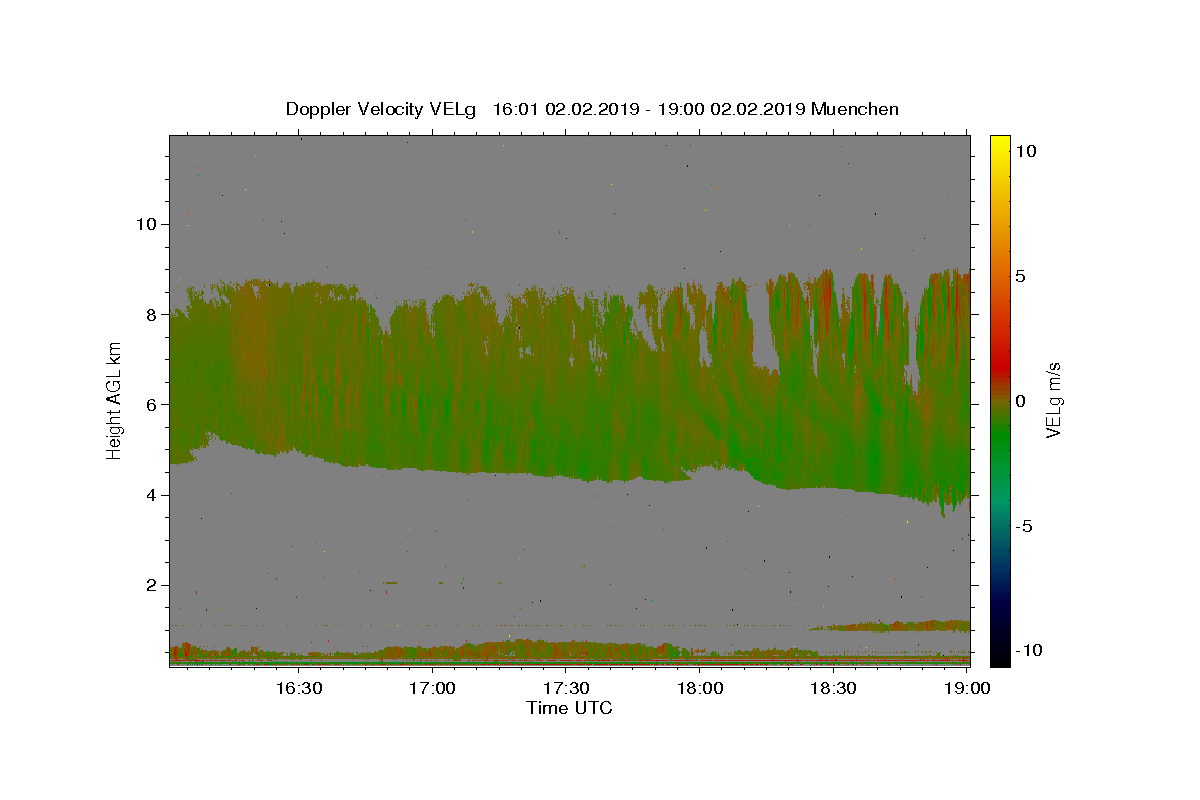Click the height tick label 2
This screenshot has width=1200, height=800.
pos(152,586)
